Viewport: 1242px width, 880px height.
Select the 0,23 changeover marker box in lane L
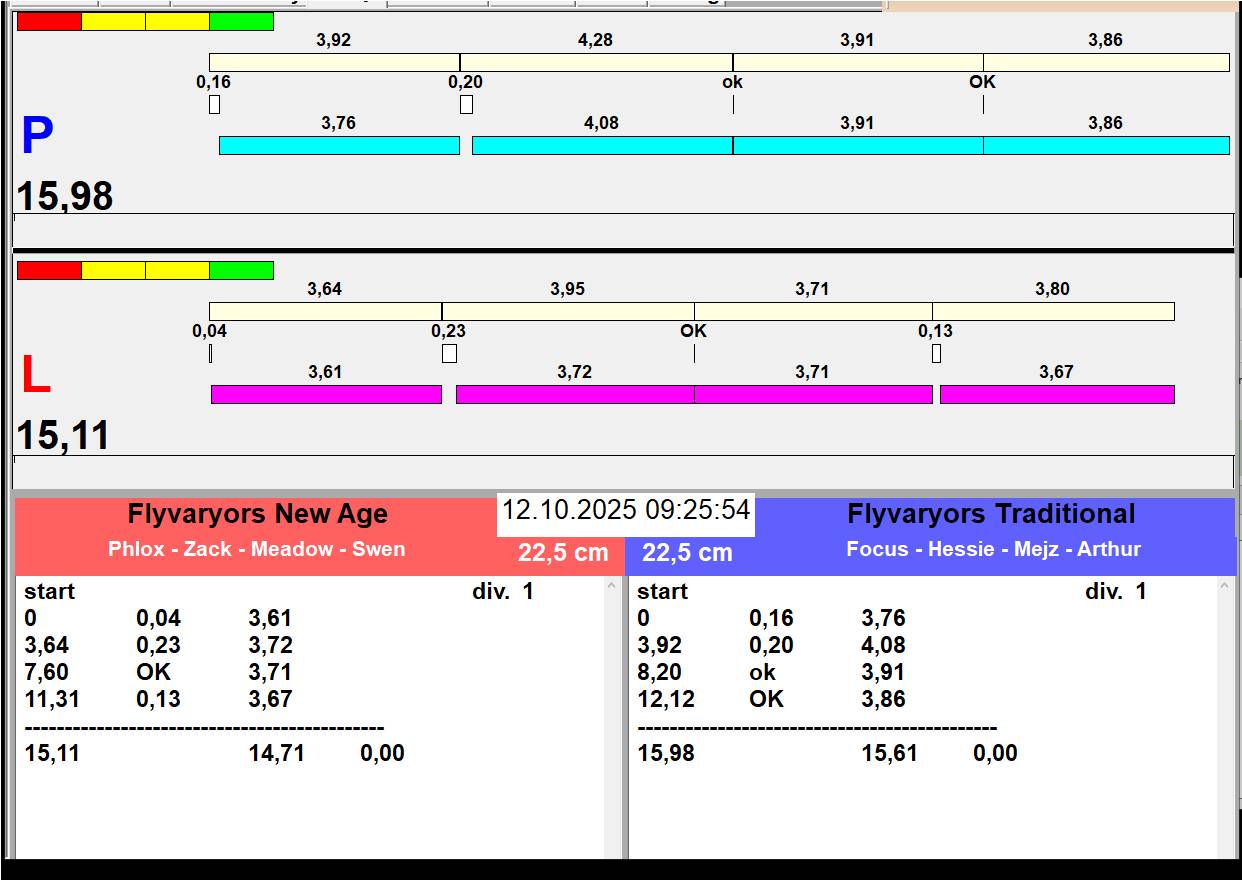coord(449,353)
